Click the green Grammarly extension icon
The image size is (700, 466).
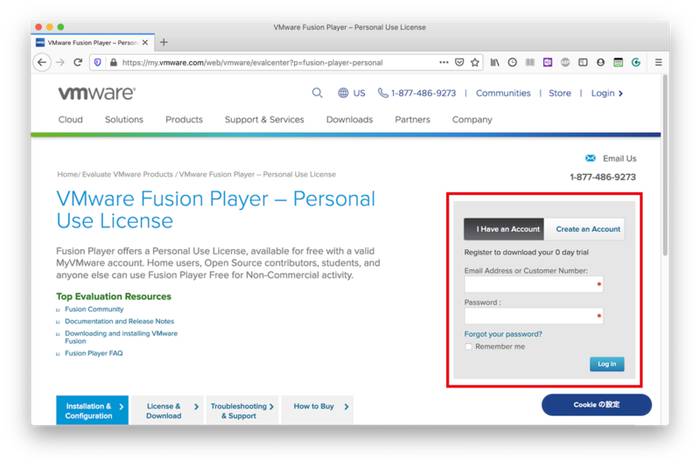(636, 62)
